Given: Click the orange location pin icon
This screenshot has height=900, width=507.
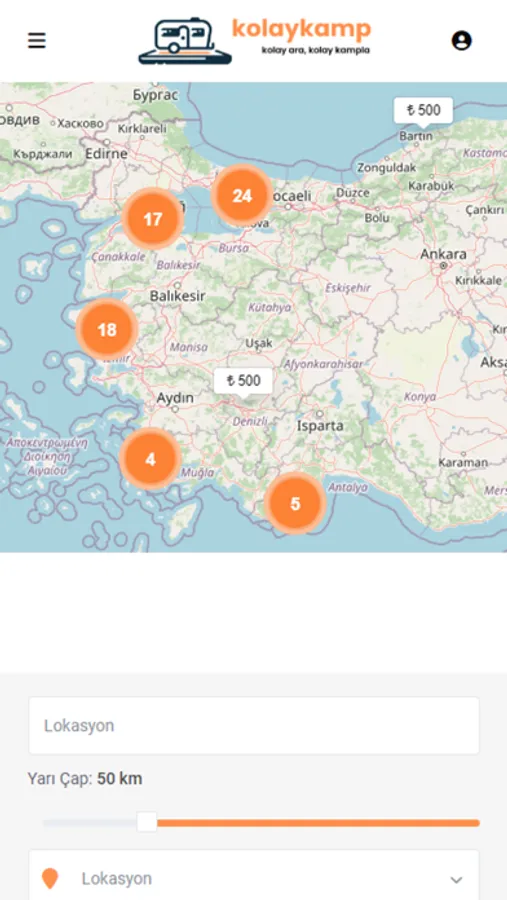Looking at the screenshot, I should [x=51, y=879].
